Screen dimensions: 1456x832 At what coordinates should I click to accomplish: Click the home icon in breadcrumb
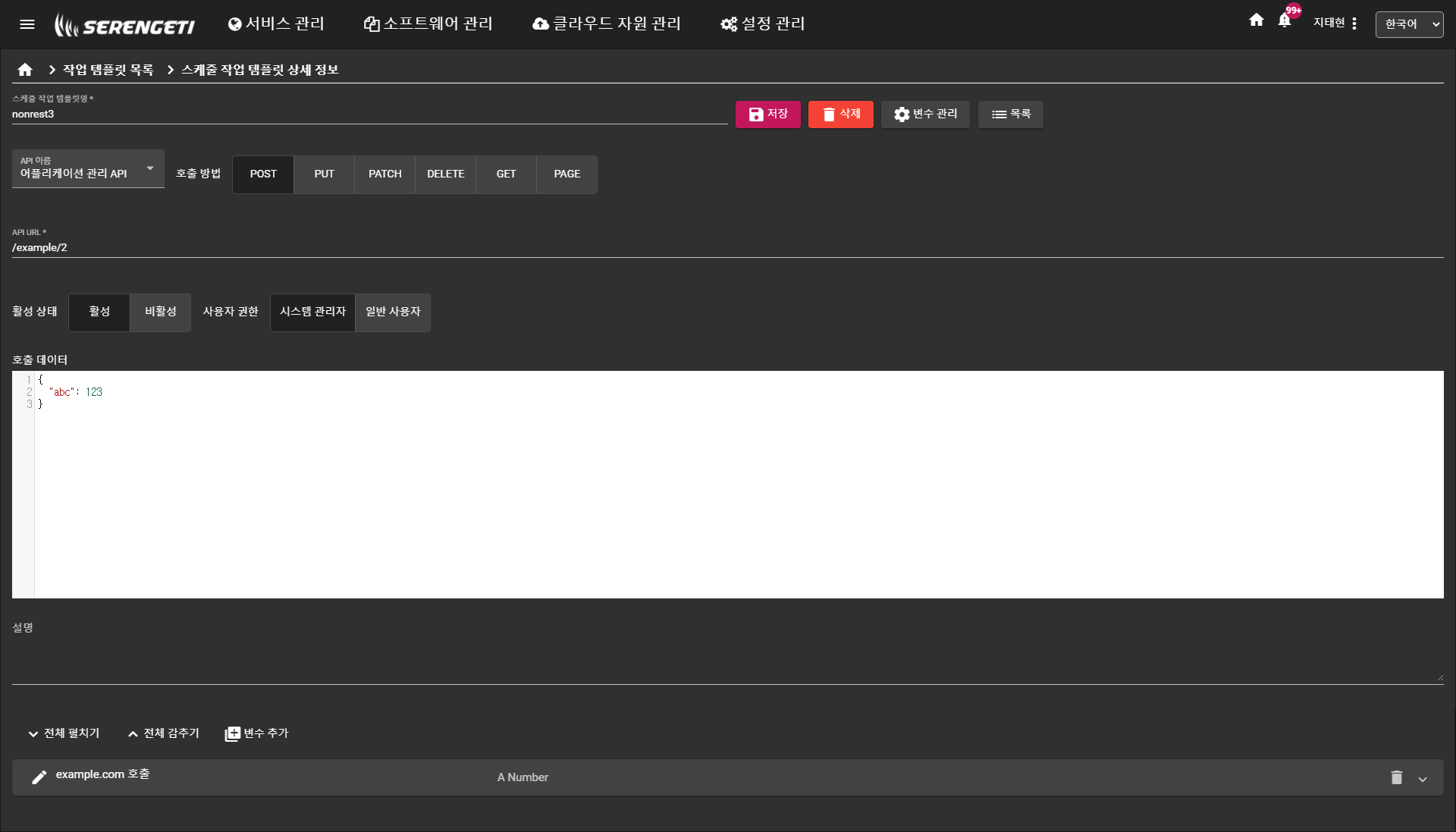(25, 70)
